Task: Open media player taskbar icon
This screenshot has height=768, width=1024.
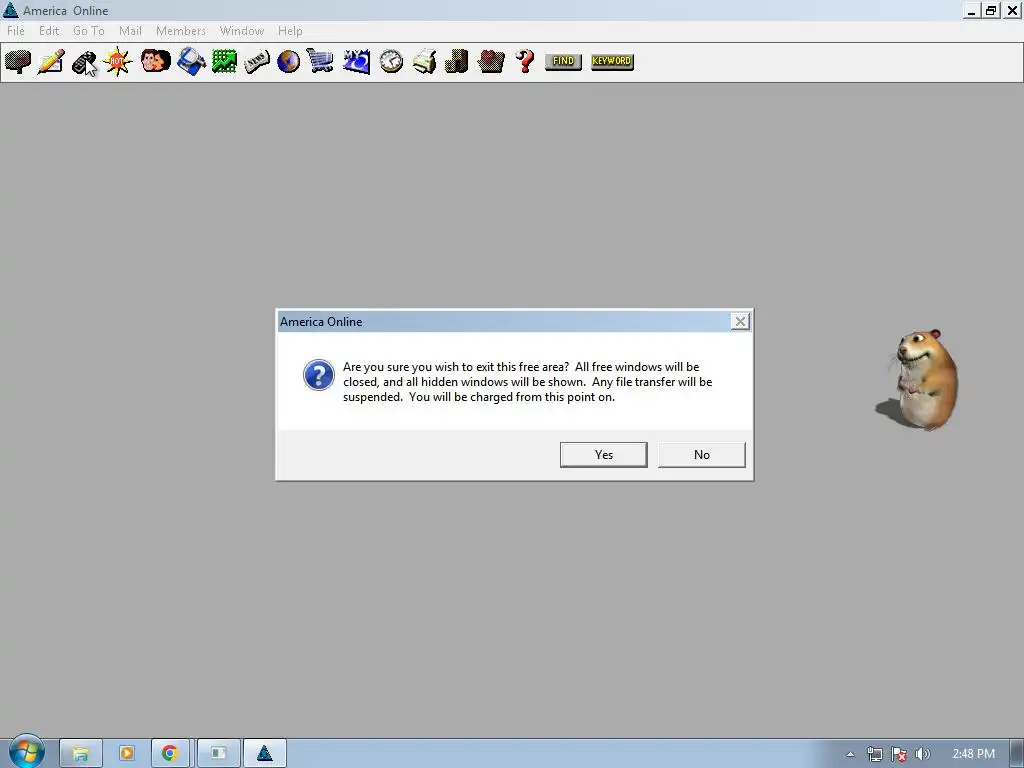Action: tap(127, 753)
